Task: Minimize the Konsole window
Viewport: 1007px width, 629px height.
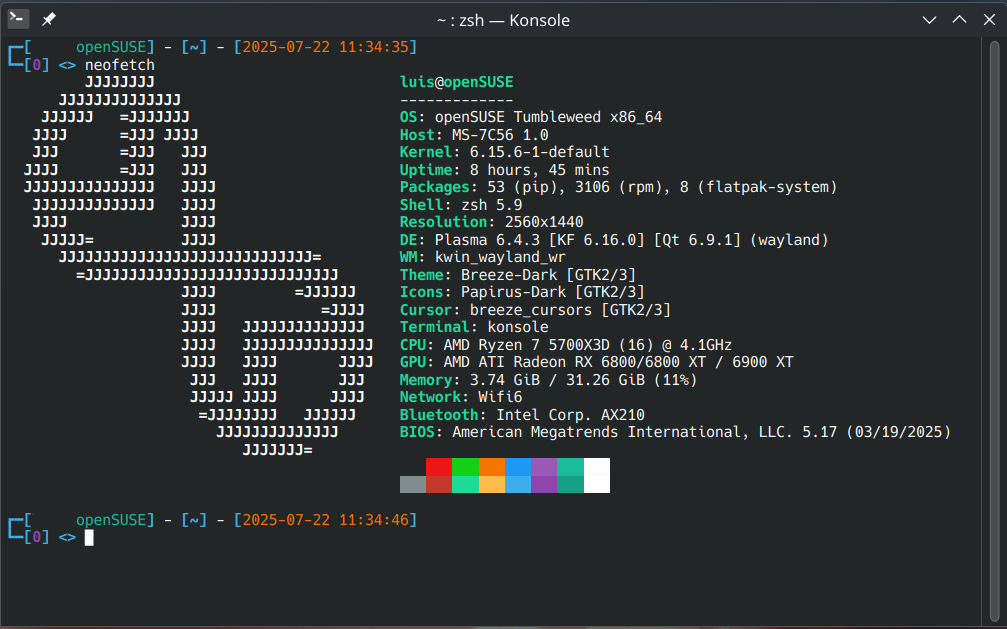Action: click(929, 20)
